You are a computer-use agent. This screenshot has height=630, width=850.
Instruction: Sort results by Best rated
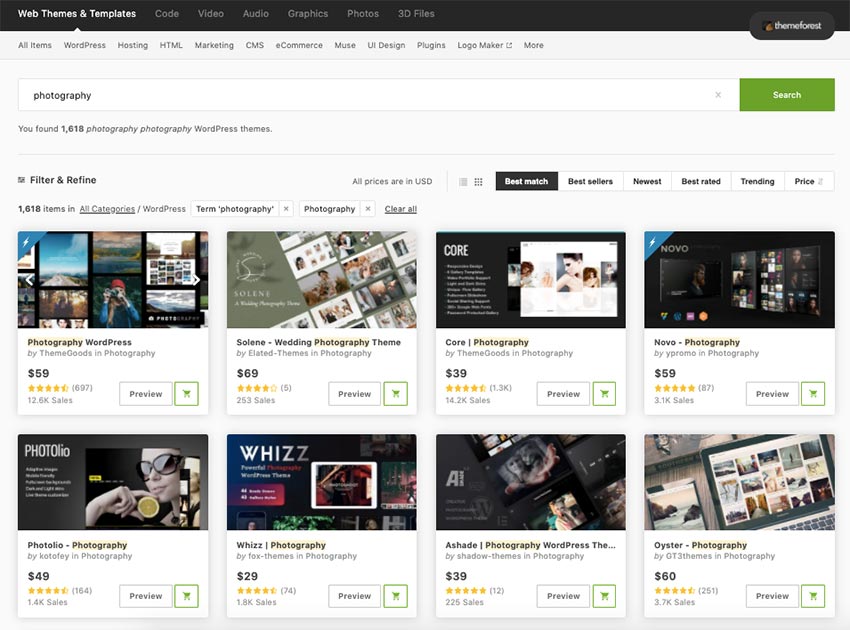(701, 181)
